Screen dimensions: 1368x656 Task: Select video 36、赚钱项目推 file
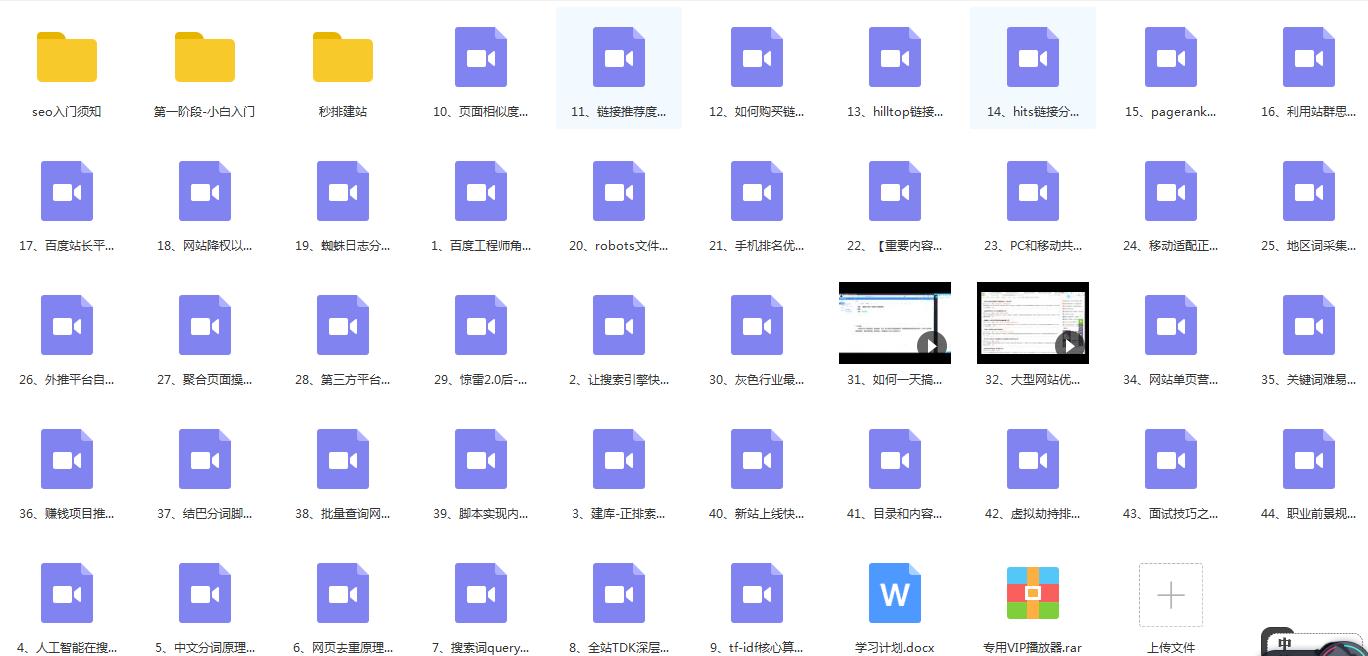pos(66,458)
